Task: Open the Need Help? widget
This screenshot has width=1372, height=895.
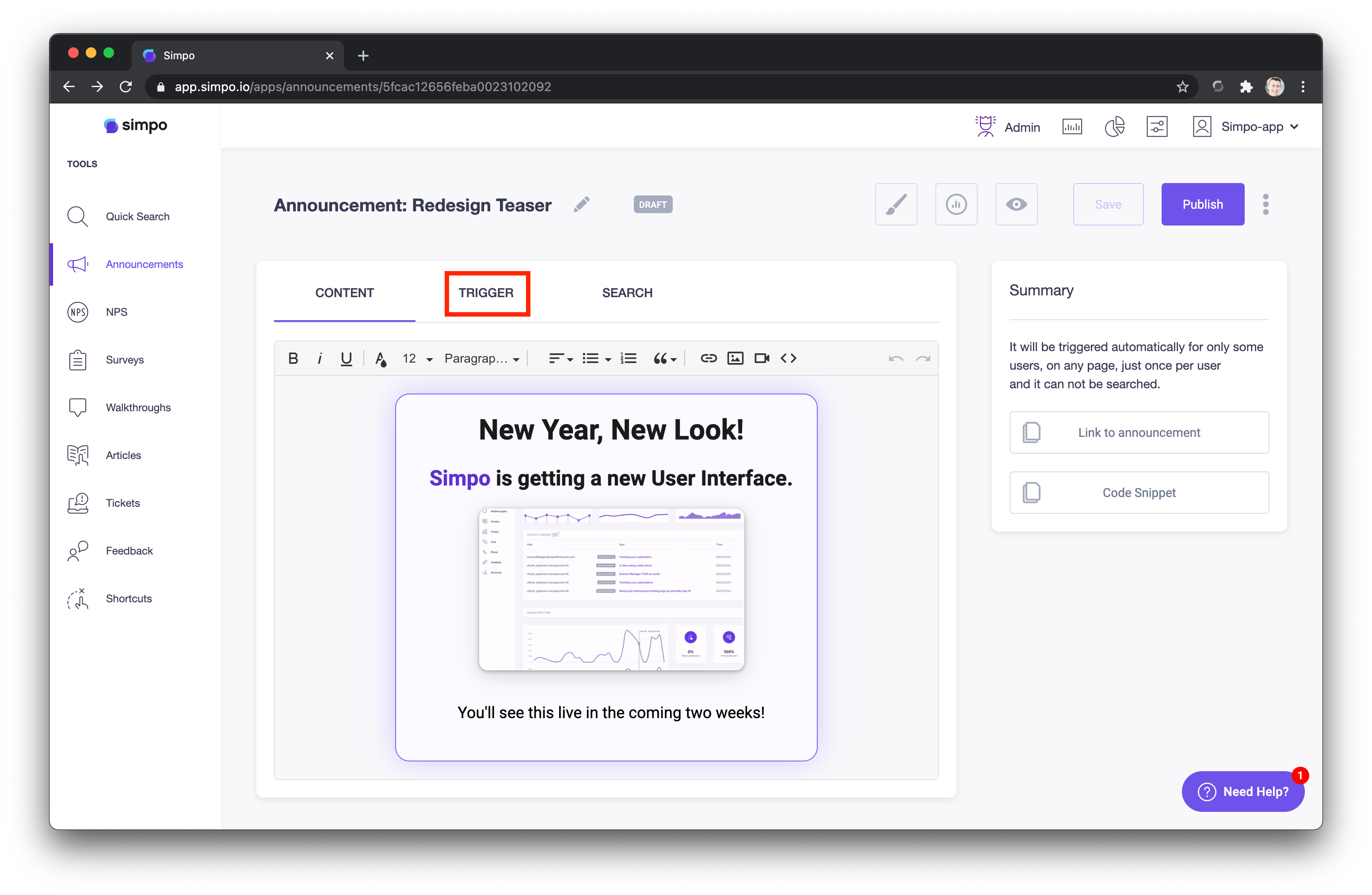Action: pos(1243,791)
